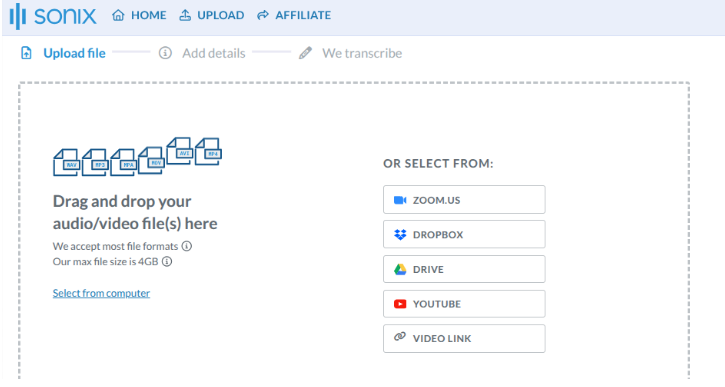Click the Select from computer link
The width and height of the screenshot is (725, 387).
click(101, 293)
